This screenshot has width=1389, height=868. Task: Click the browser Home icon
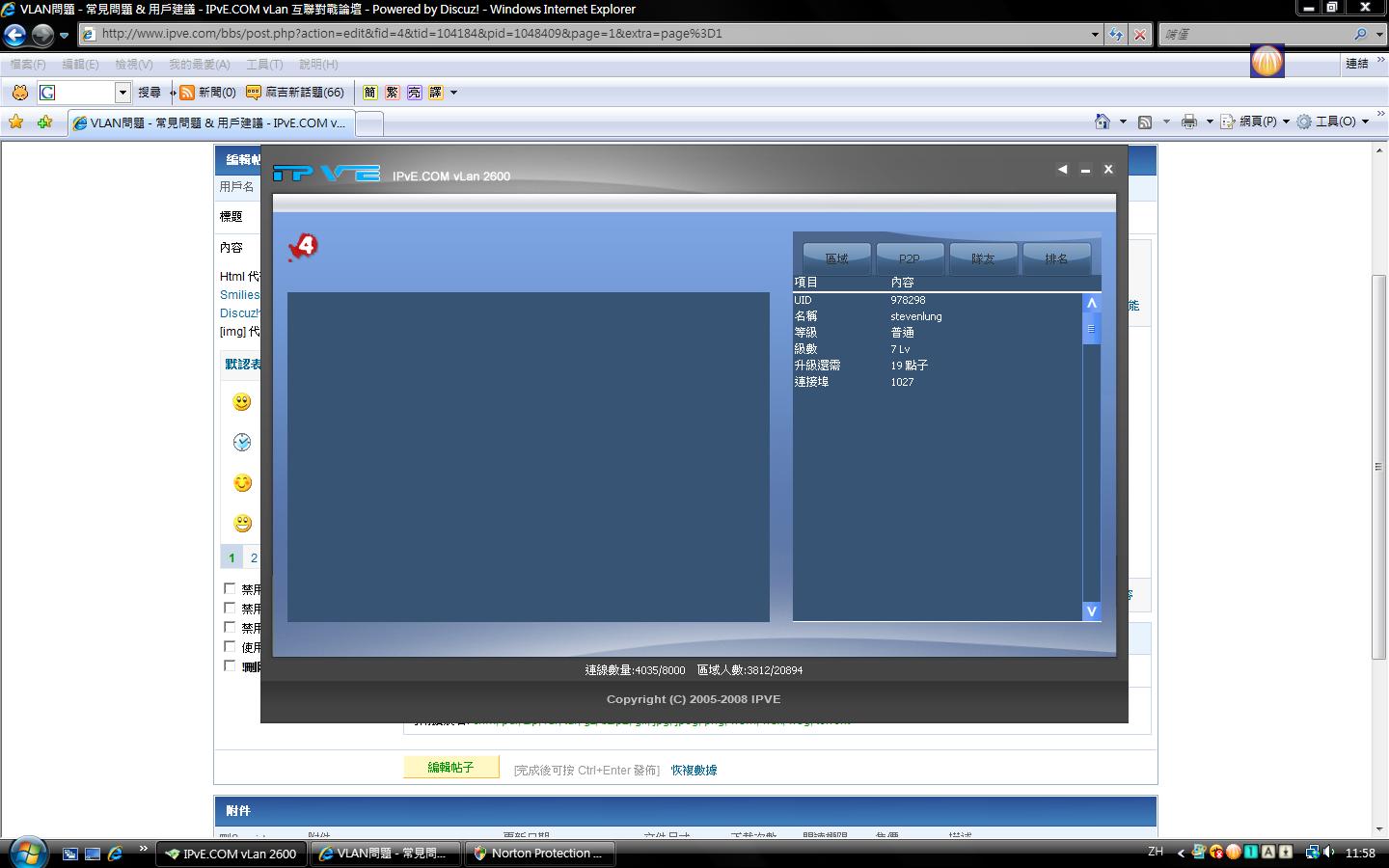pyautogui.click(x=1102, y=122)
